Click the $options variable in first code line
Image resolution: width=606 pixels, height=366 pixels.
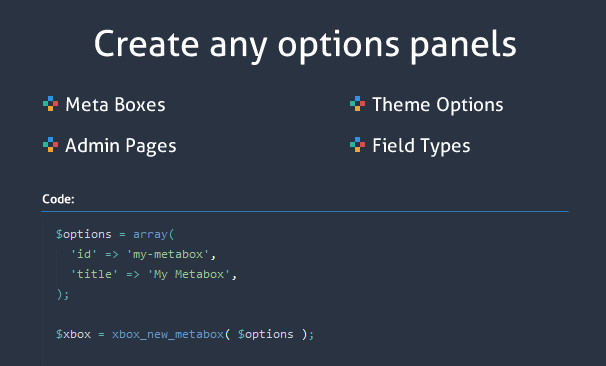click(83, 234)
